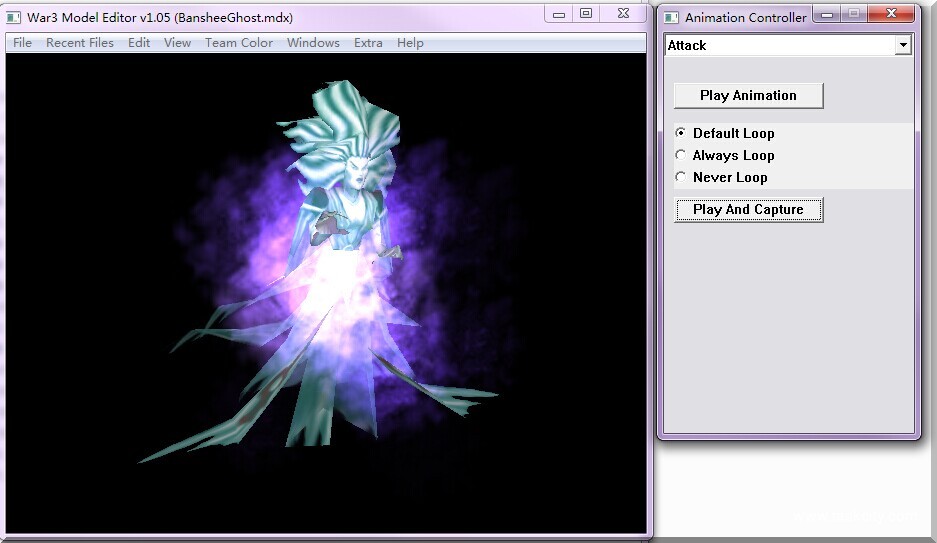Expand the Attack animation dropdown arrow
Viewport: 937px width, 543px height.
click(903, 45)
